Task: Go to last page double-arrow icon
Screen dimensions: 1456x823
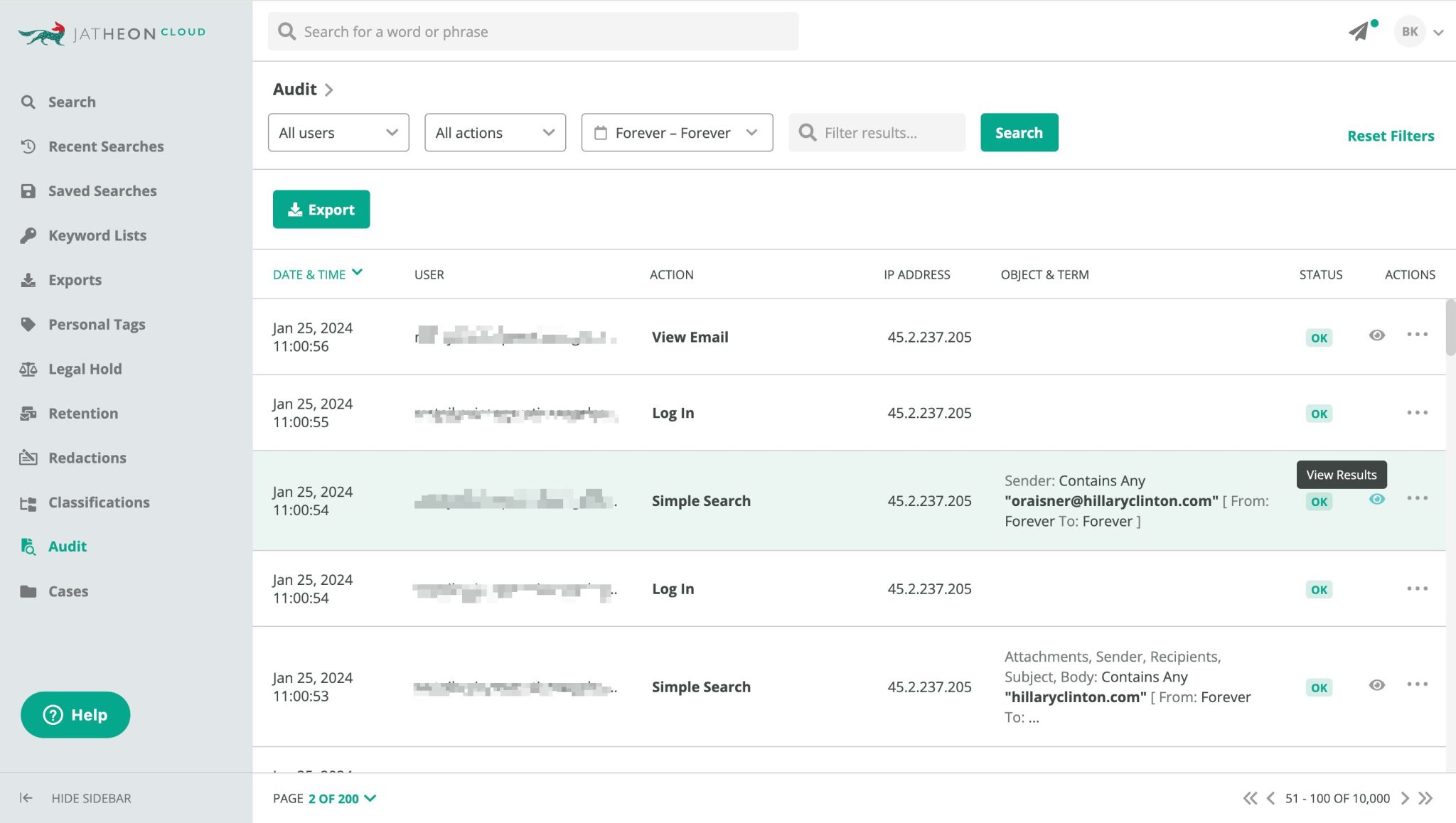Action: pos(1425,798)
